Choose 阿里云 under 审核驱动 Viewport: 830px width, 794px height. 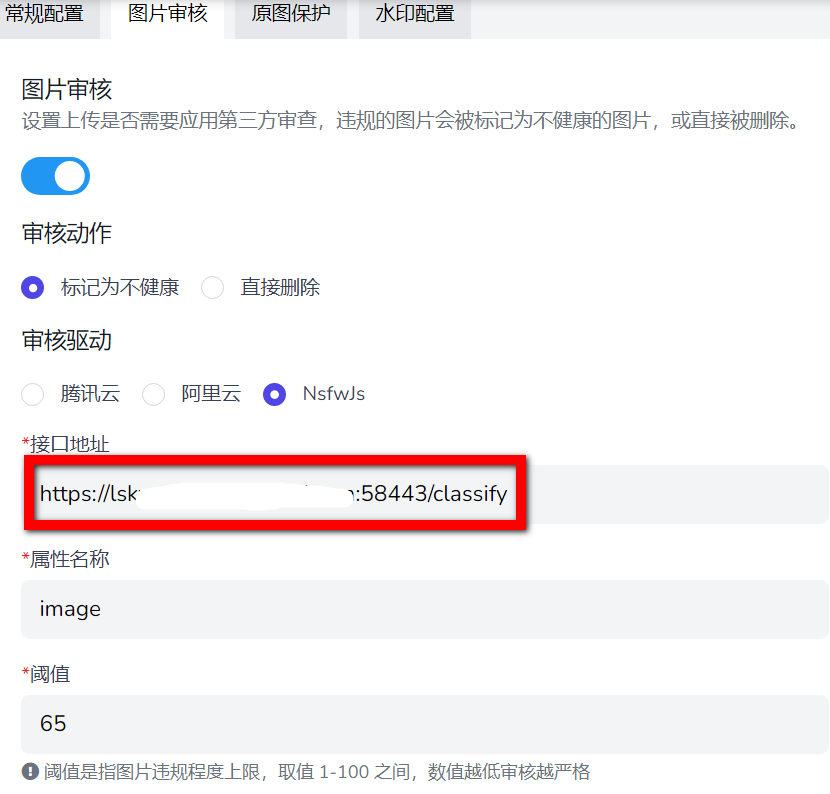153,394
